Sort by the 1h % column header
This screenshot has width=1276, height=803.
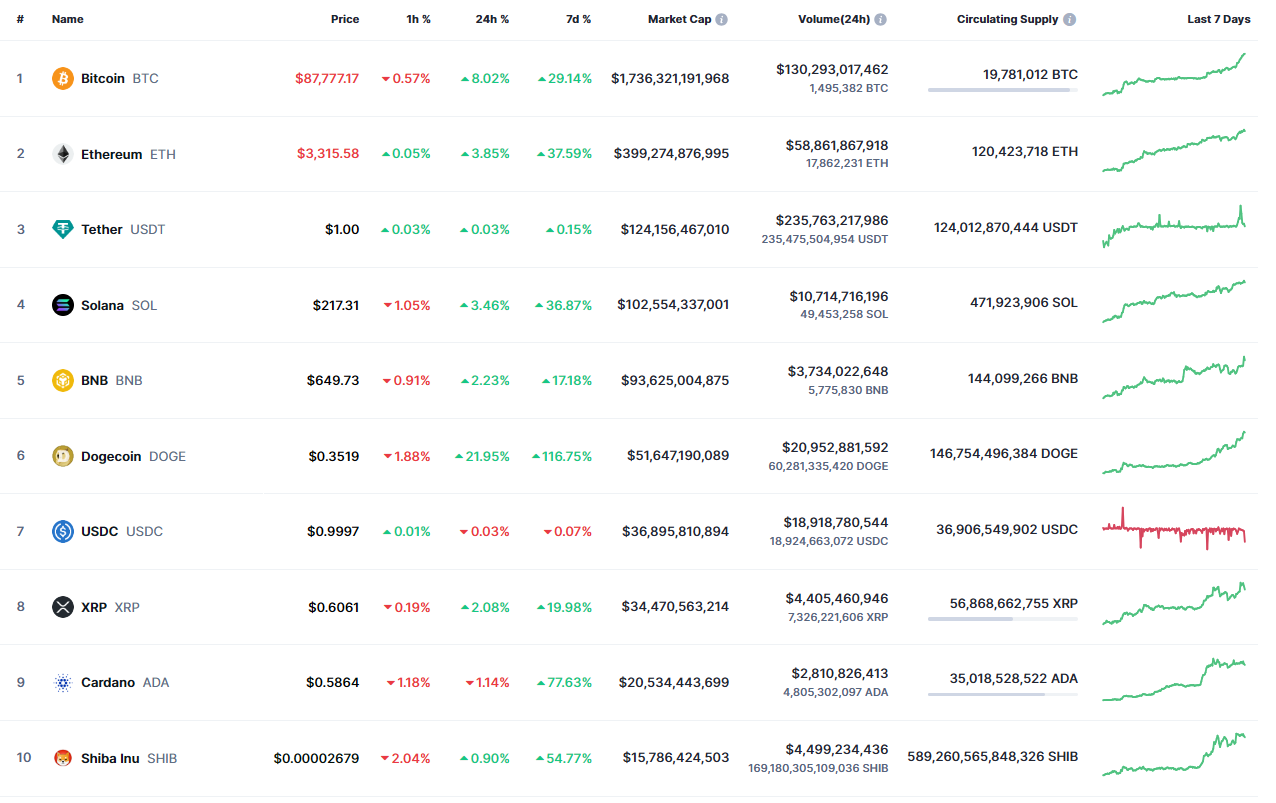tap(417, 19)
